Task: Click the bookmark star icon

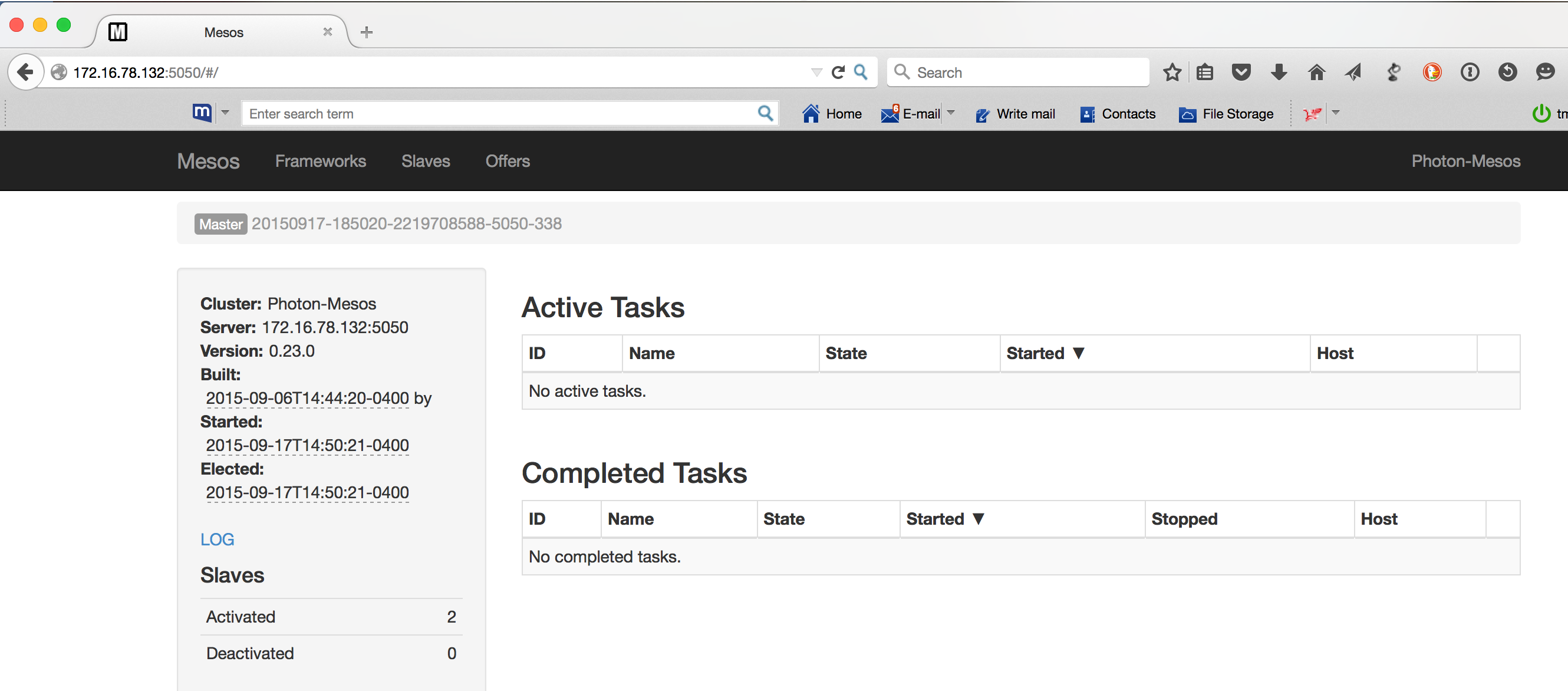Action: [x=1172, y=73]
